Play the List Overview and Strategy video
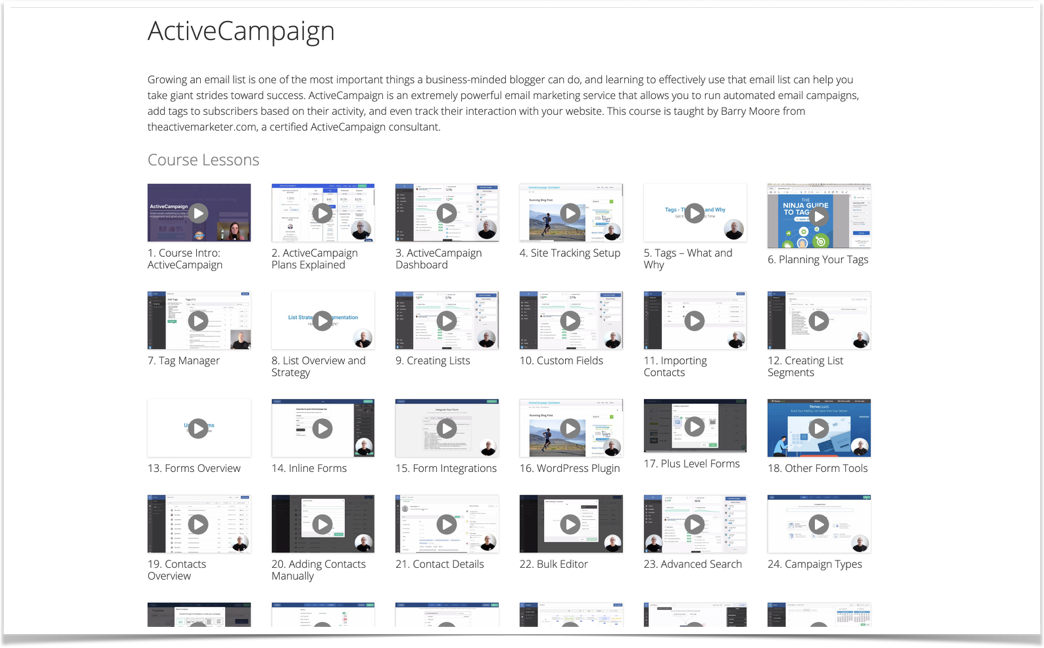 (x=322, y=321)
